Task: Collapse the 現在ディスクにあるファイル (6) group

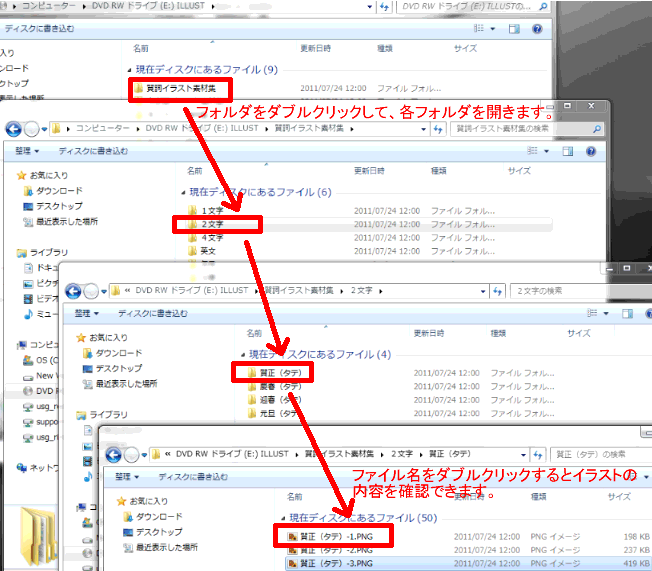Action: pyautogui.click(x=183, y=193)
